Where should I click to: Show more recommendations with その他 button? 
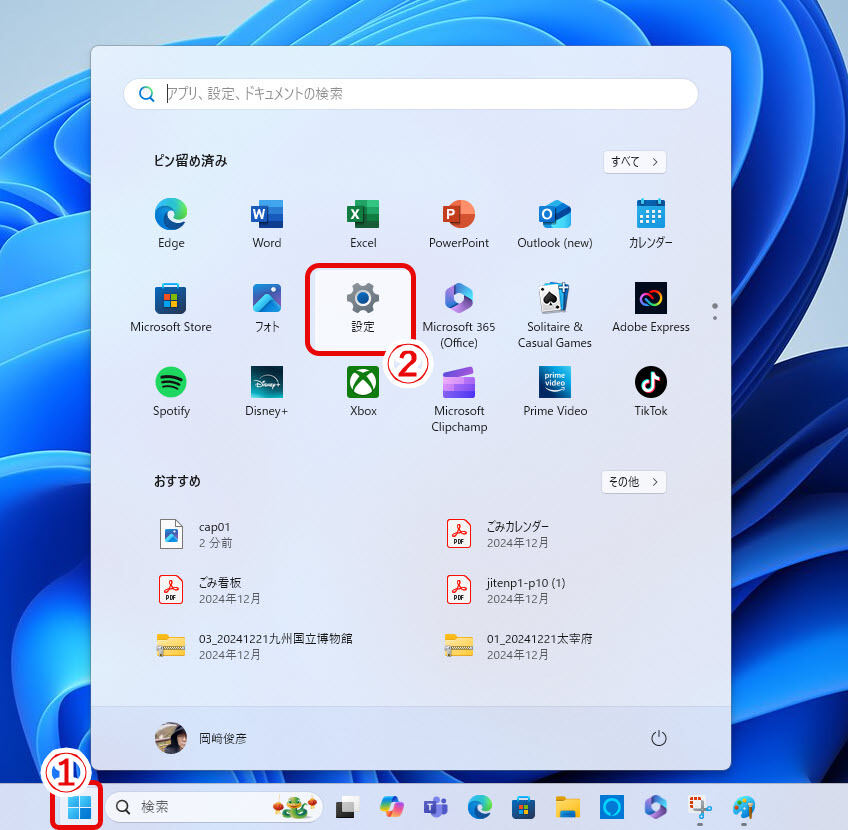click(633, 482)
